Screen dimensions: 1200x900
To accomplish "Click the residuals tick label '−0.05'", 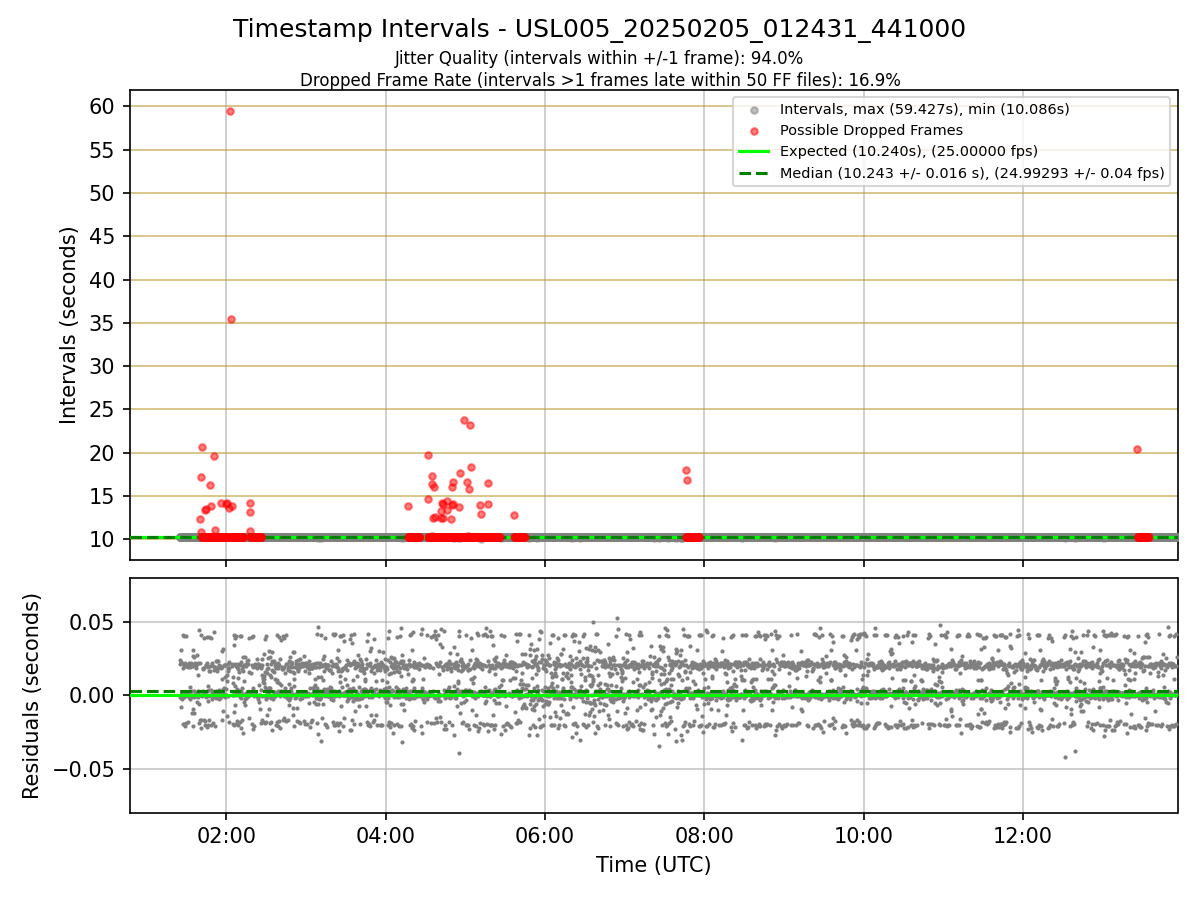I will (x=86, y=769).
